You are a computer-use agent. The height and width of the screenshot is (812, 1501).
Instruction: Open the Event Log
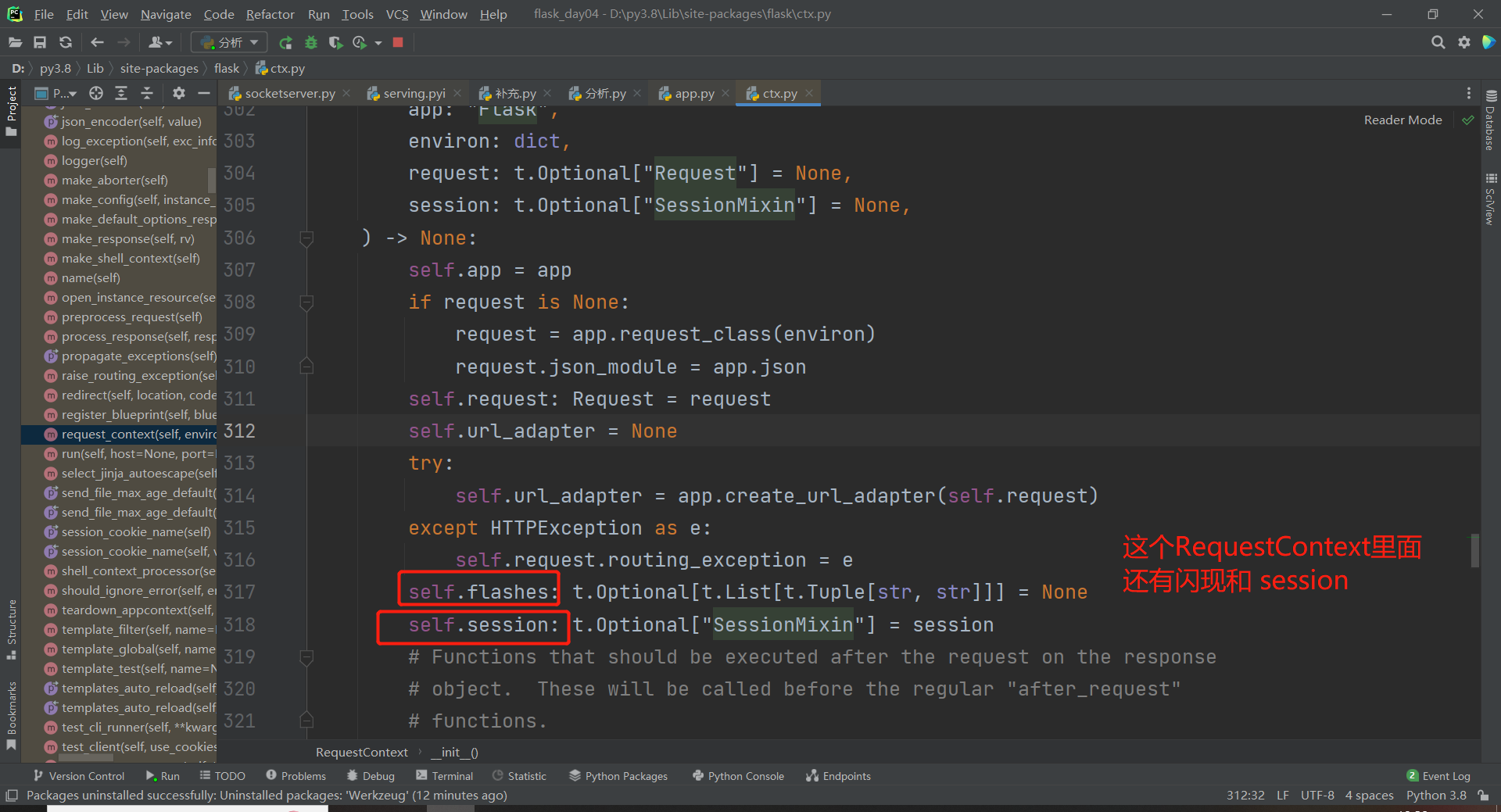pos(1438,776)
